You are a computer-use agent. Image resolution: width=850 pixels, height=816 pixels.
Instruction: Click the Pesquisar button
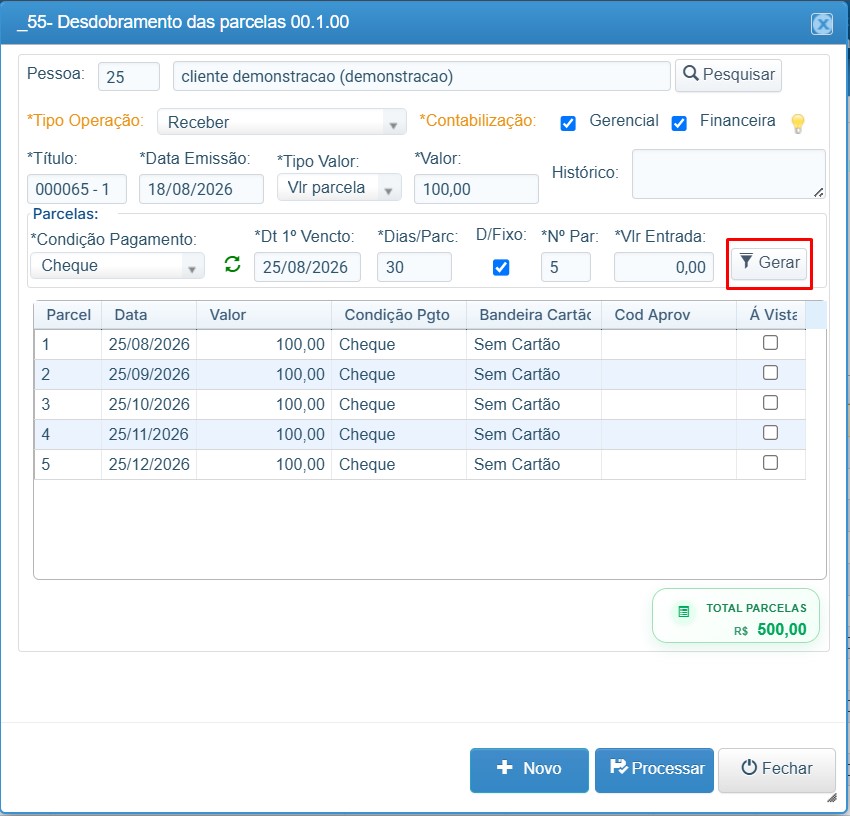(x=728, y=75)
